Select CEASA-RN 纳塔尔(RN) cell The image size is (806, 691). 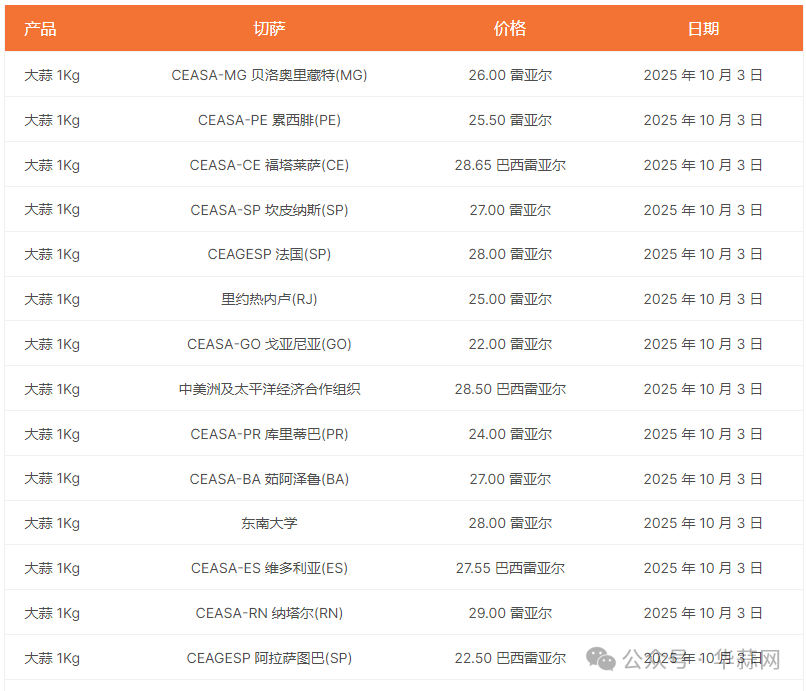[269, 613]
